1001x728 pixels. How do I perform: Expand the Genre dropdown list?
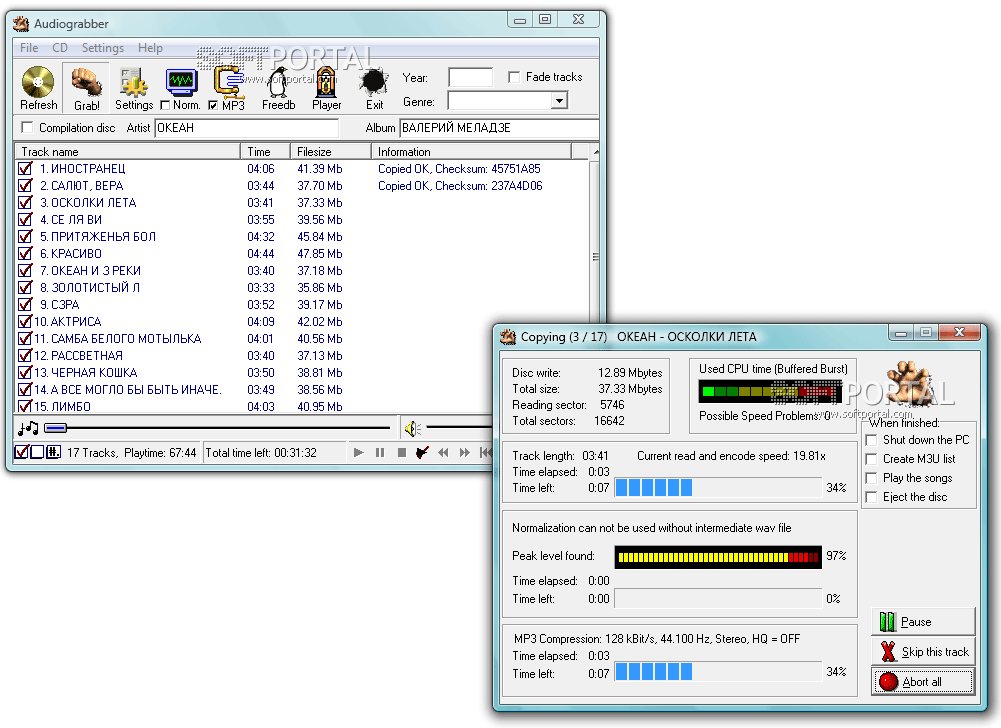coord(558,101)
